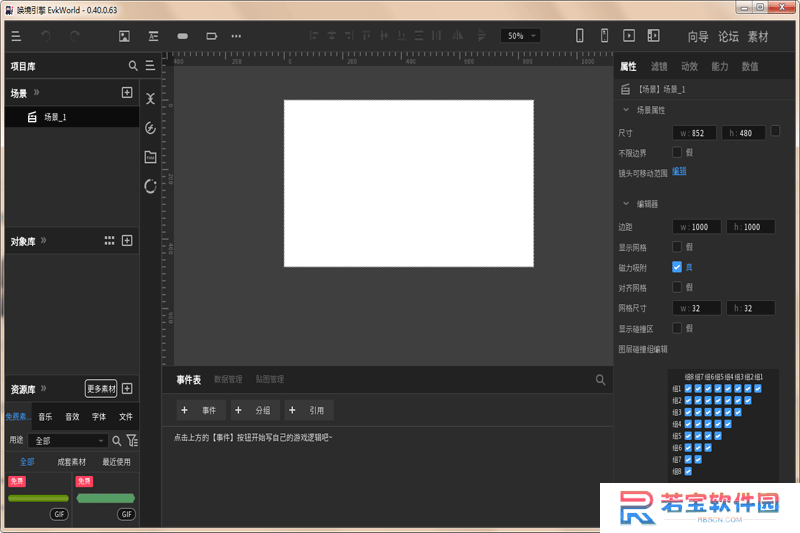Click the play preview icon

click(x=629, y=36)
